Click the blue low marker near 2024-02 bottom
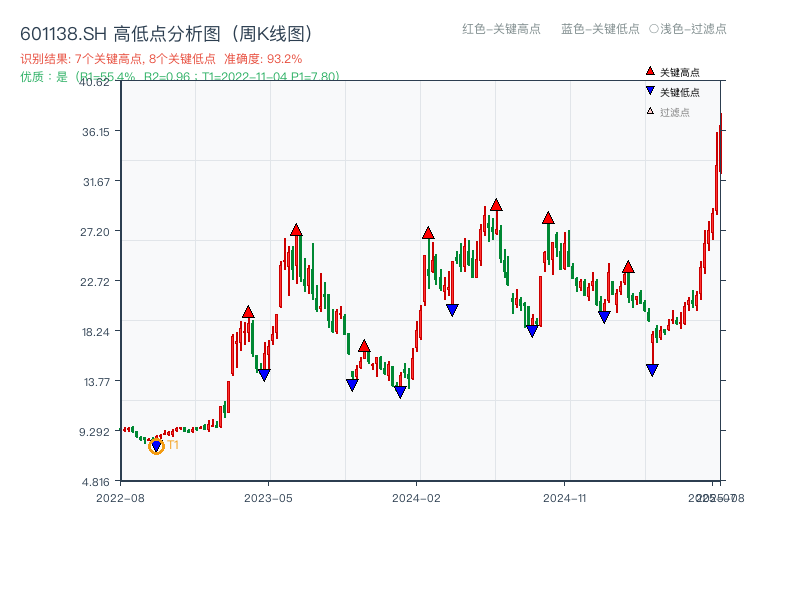 (x=400, y=392)
